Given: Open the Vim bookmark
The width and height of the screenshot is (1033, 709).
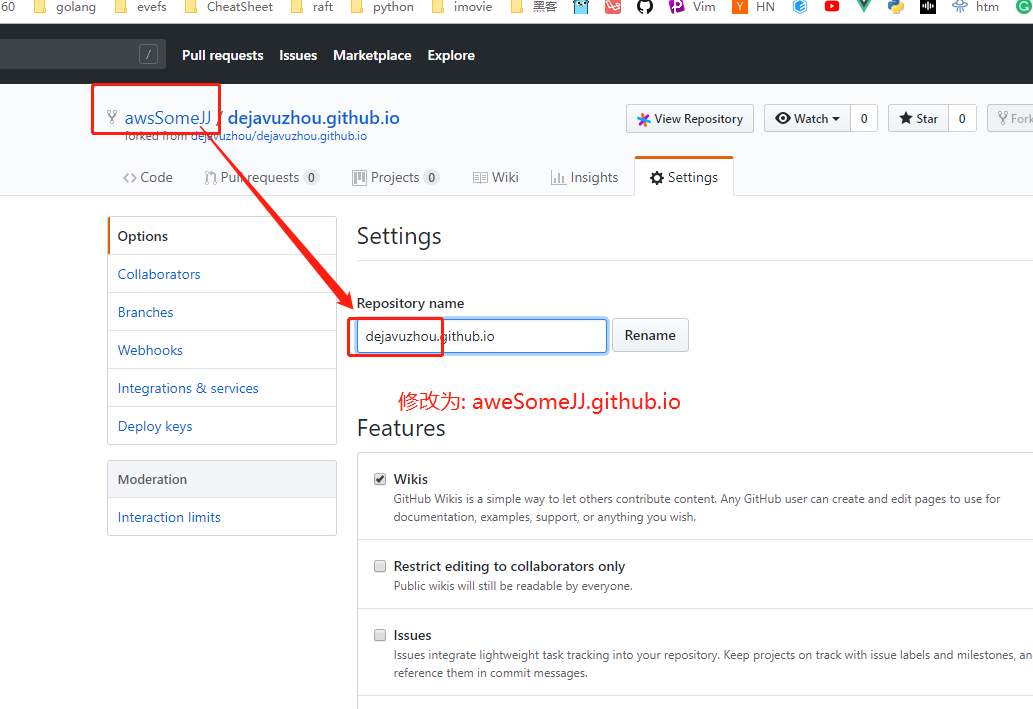Looking at the screenshot, I should point(692,7).
